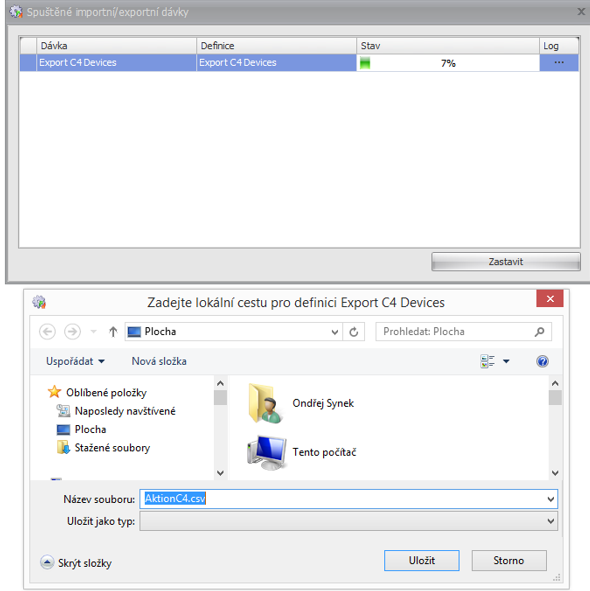Select Oblíbené položky tree item
The width and height of the screenshot is (590, 591).
tap(97, 392)
